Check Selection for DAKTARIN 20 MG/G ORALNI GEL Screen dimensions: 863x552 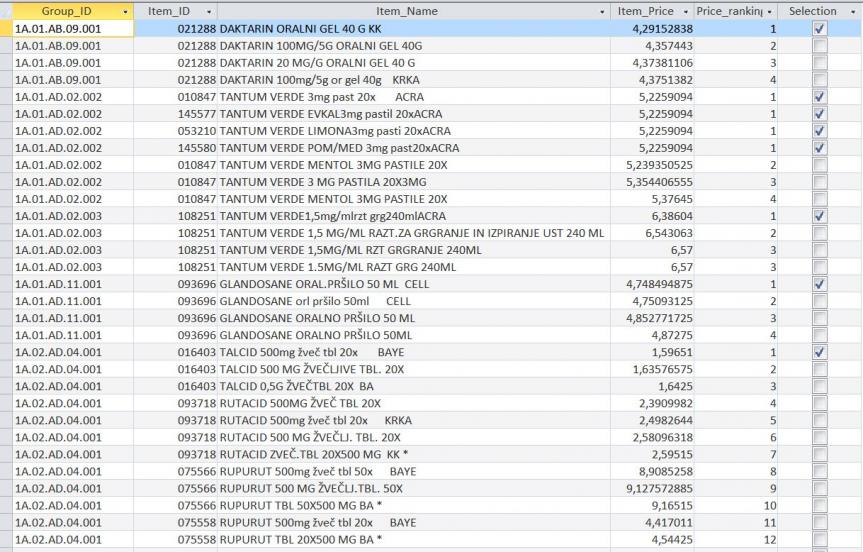820,63
